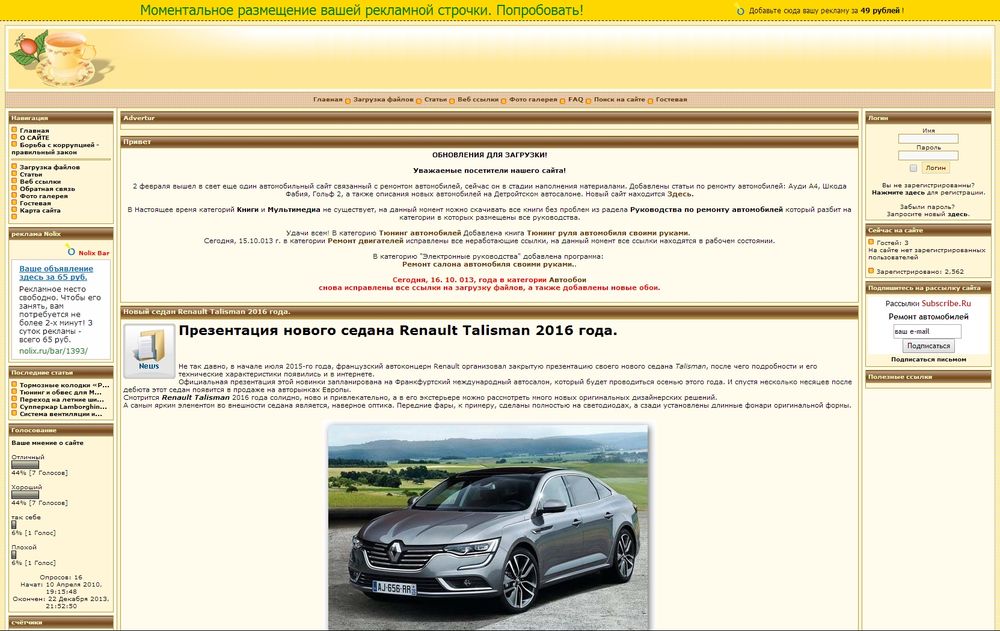Image resolution: width=1000 pixels, height=631 pixels.
Task: Click the так себе poll result bar
Action: (14, 525)
